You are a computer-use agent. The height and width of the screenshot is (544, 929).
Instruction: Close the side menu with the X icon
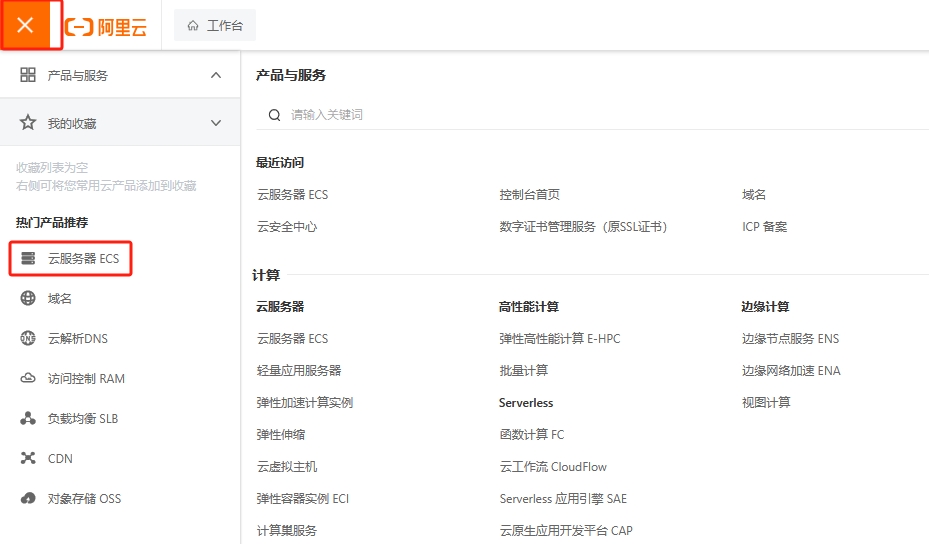[x=25, y=25]
